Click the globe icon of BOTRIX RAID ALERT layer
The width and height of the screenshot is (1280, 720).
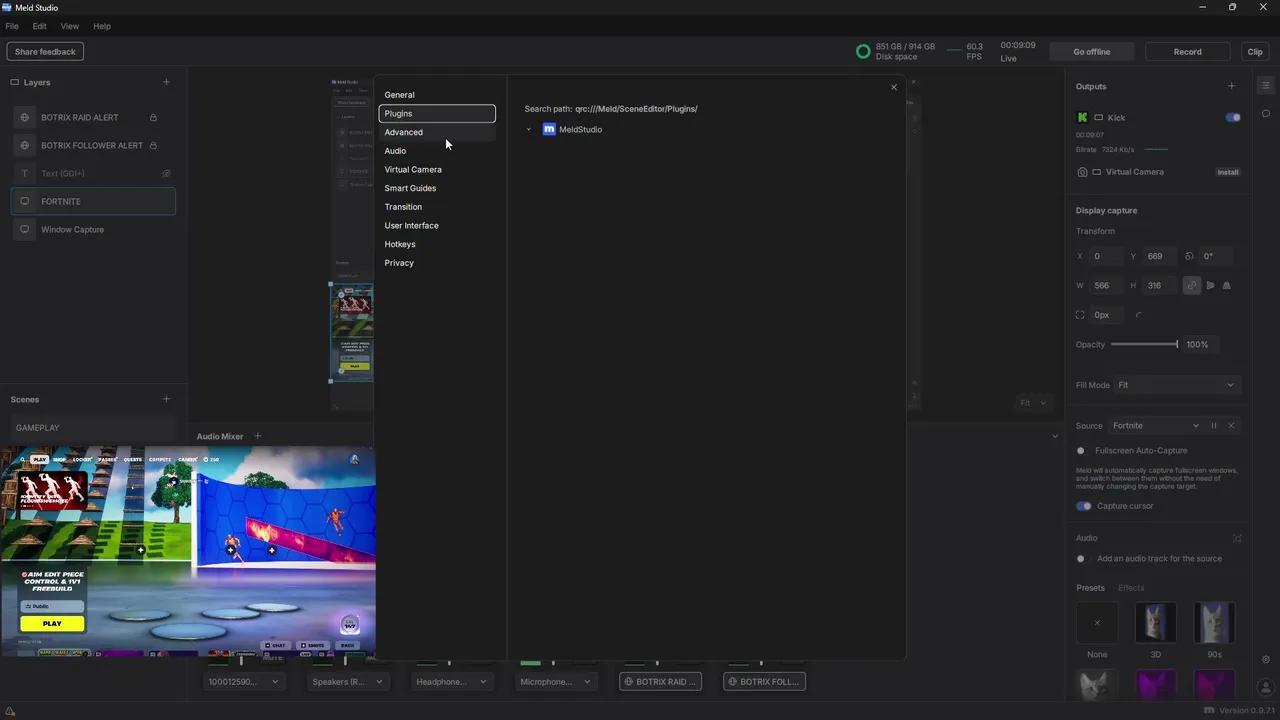pyautogui.click(x=25, y=117)
